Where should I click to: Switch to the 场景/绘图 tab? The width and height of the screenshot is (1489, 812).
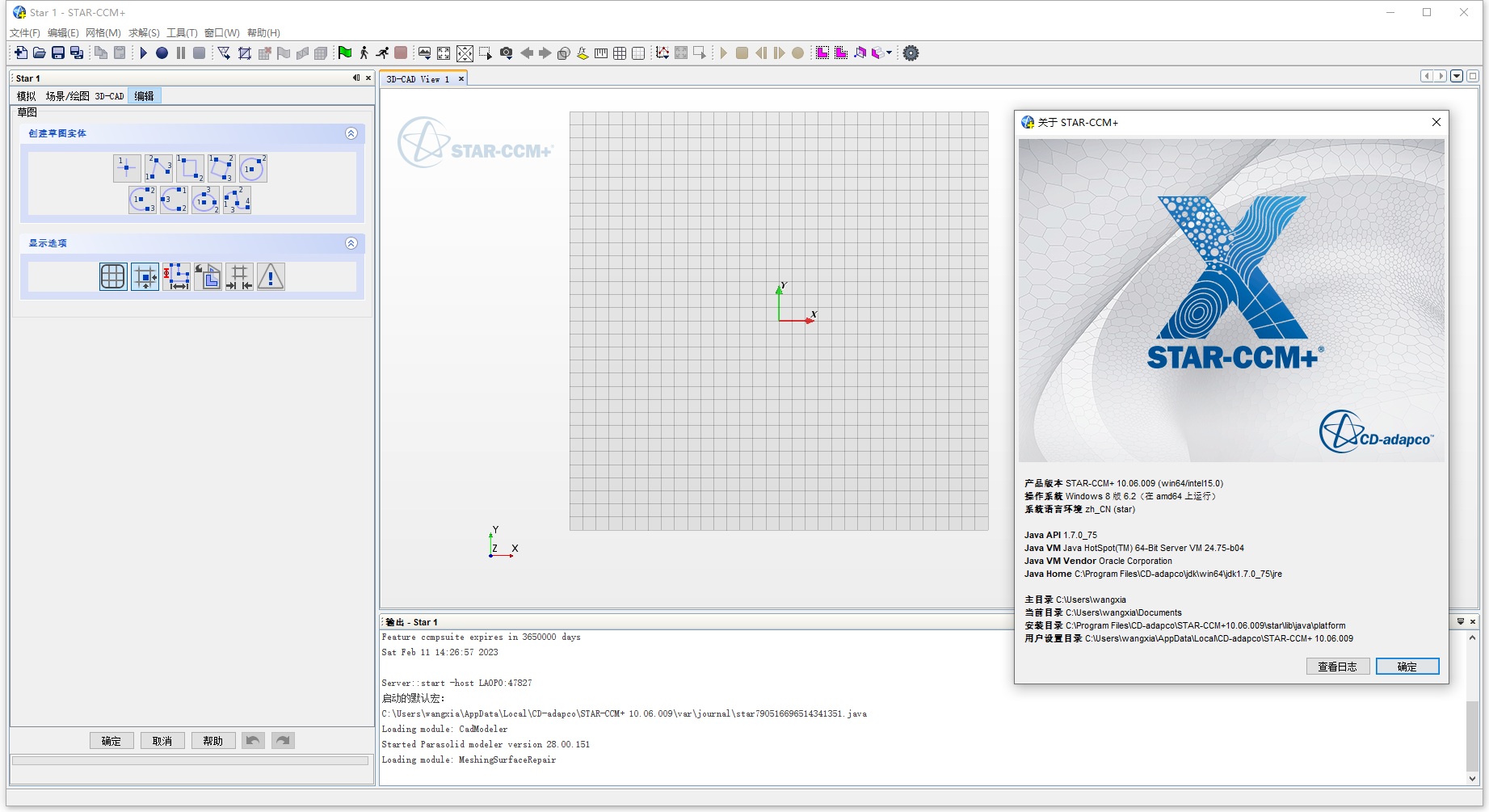pos(68,96)
